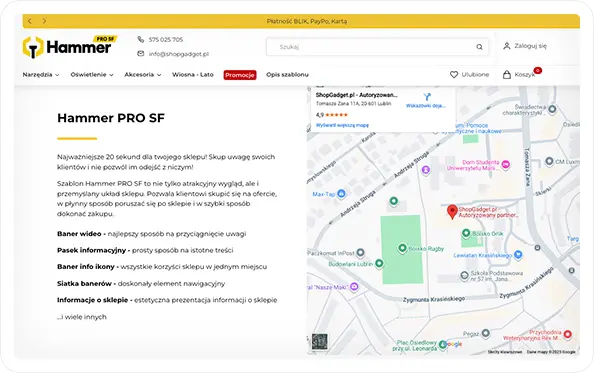Image resolution: width=594 pixels, height=373 pixels.
Task: Click the info@shopgadget.pl email link
Action: 179,54
